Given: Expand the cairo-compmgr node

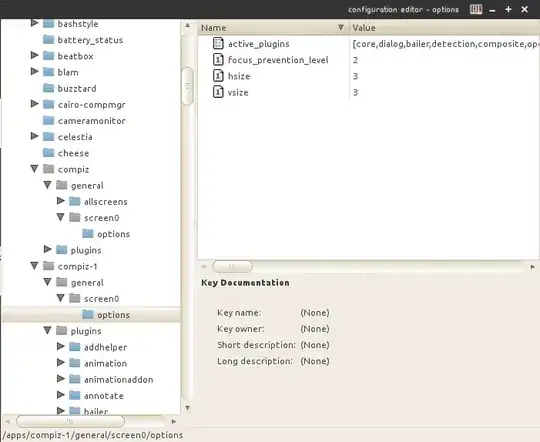Looking at the screenshot, I should (34, 104).
